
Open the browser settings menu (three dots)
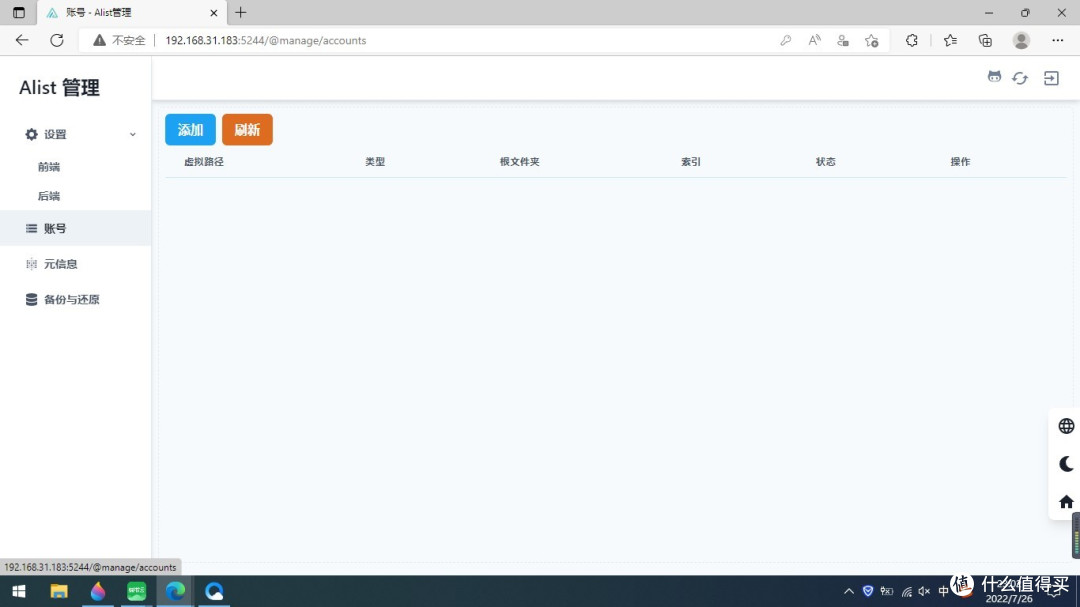click(x=1057, y=40)
